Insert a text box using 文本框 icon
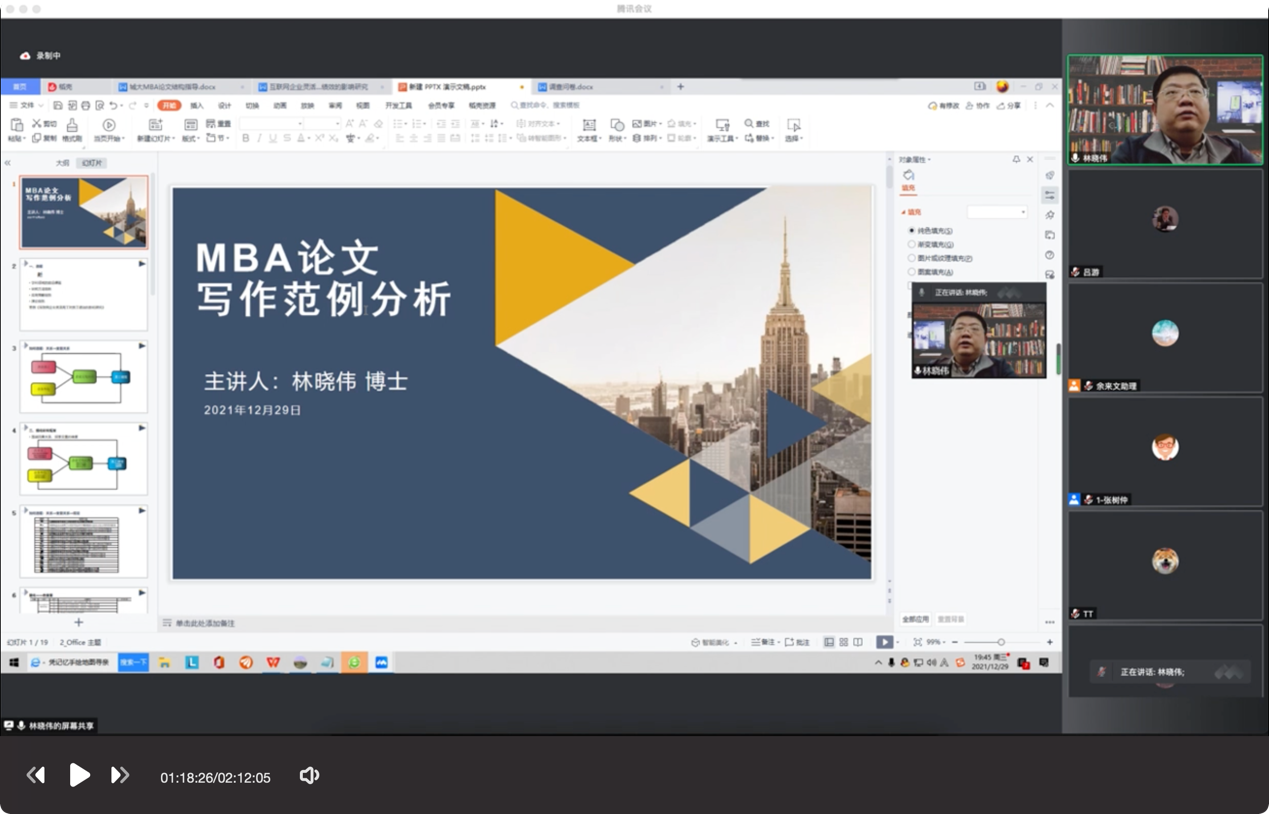The width and height of the screenshot is (1269, 814). [x=589, y=125]
